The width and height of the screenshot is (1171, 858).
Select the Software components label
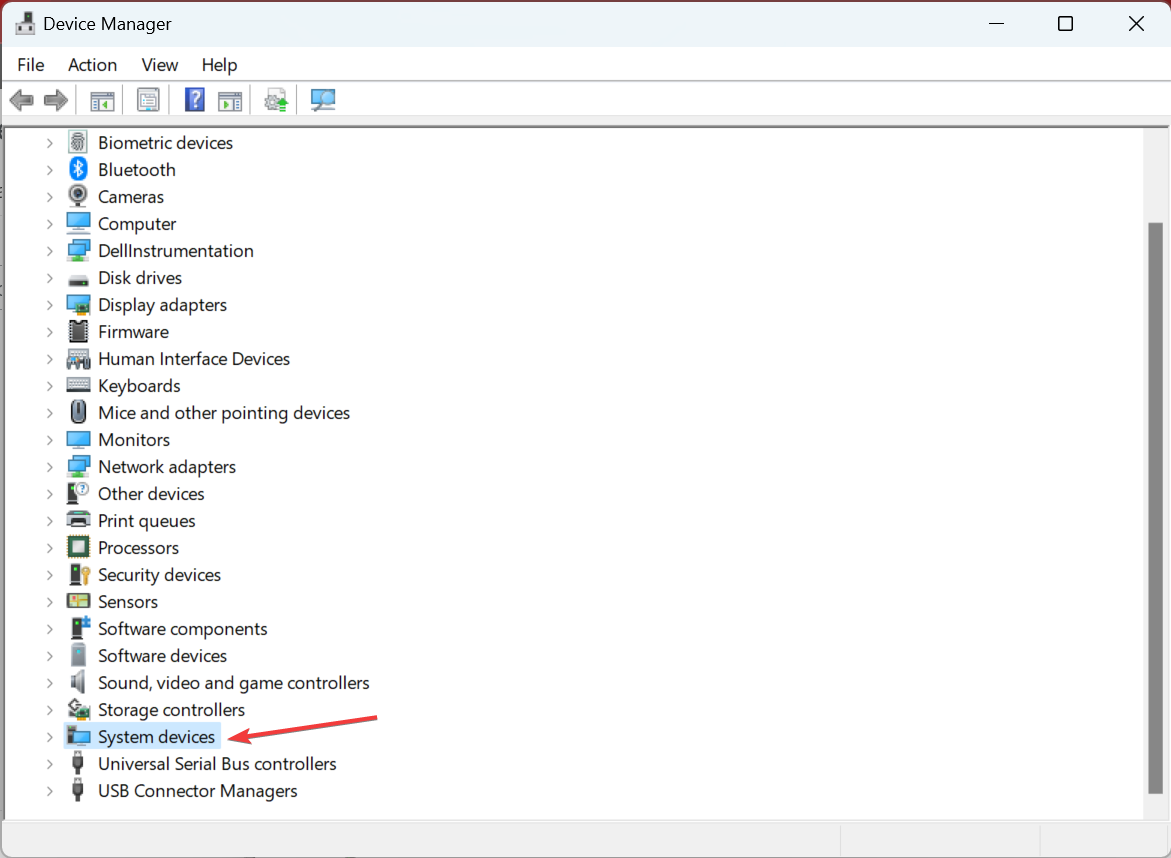[182, 629]
